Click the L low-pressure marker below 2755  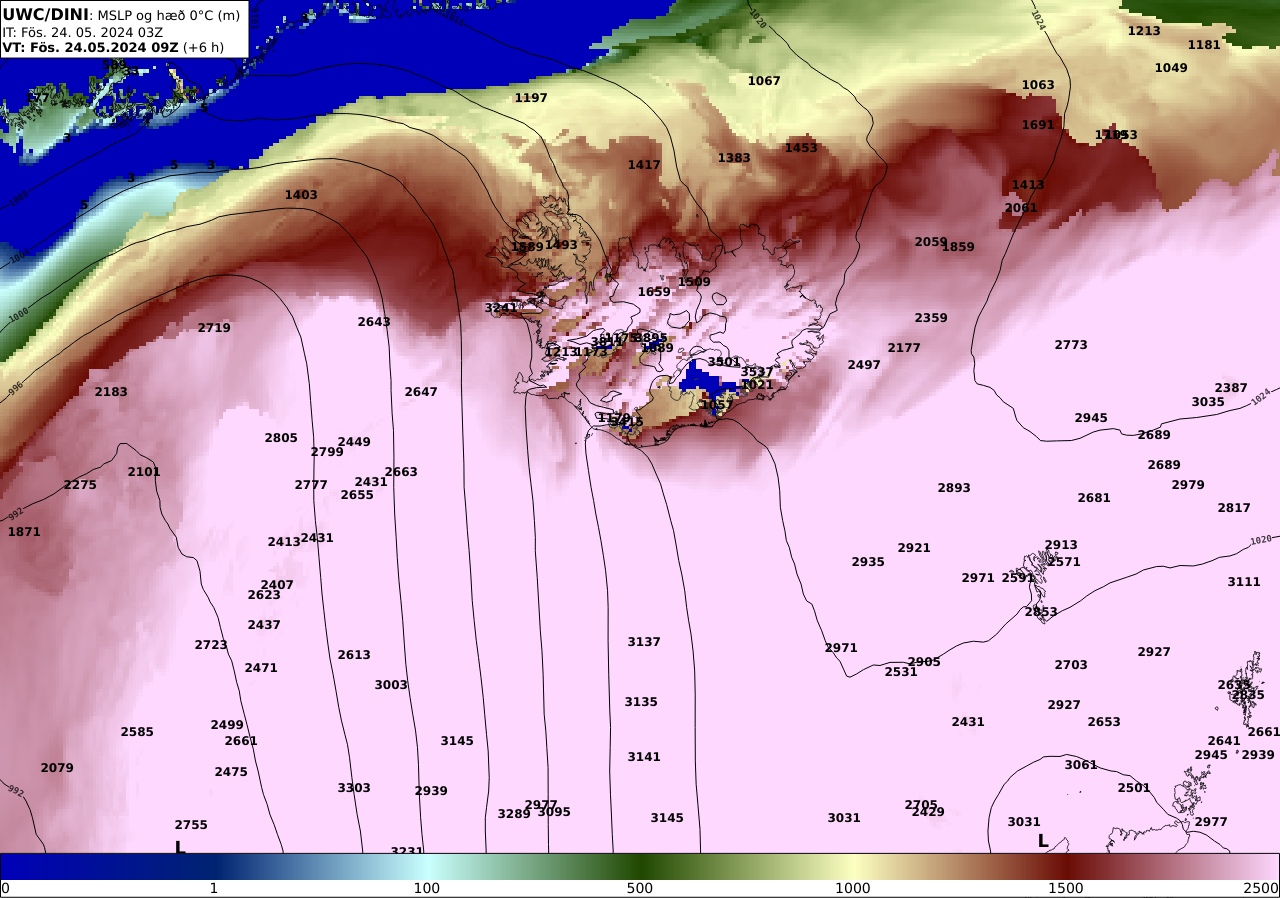180,847
